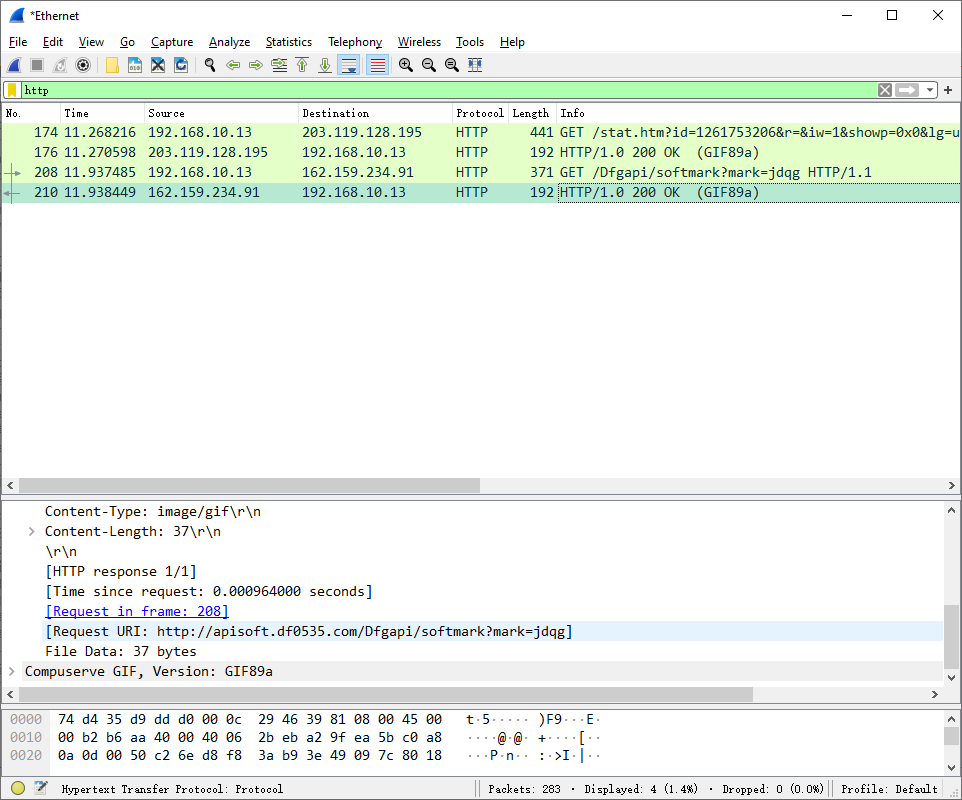The height and width of the screenshot is (800, 962).
Task: Open the Telephony menu
Action: 355,42
